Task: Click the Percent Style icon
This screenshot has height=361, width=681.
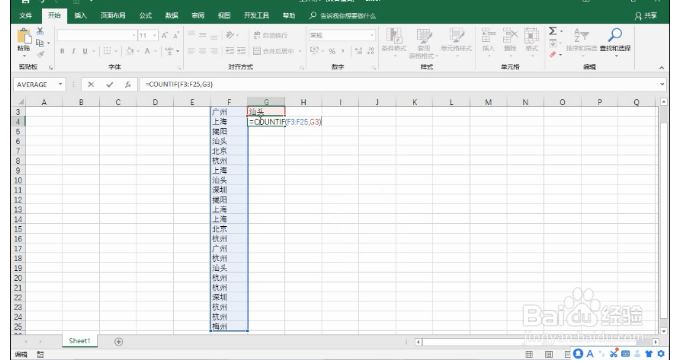Action: click(332, 51)
